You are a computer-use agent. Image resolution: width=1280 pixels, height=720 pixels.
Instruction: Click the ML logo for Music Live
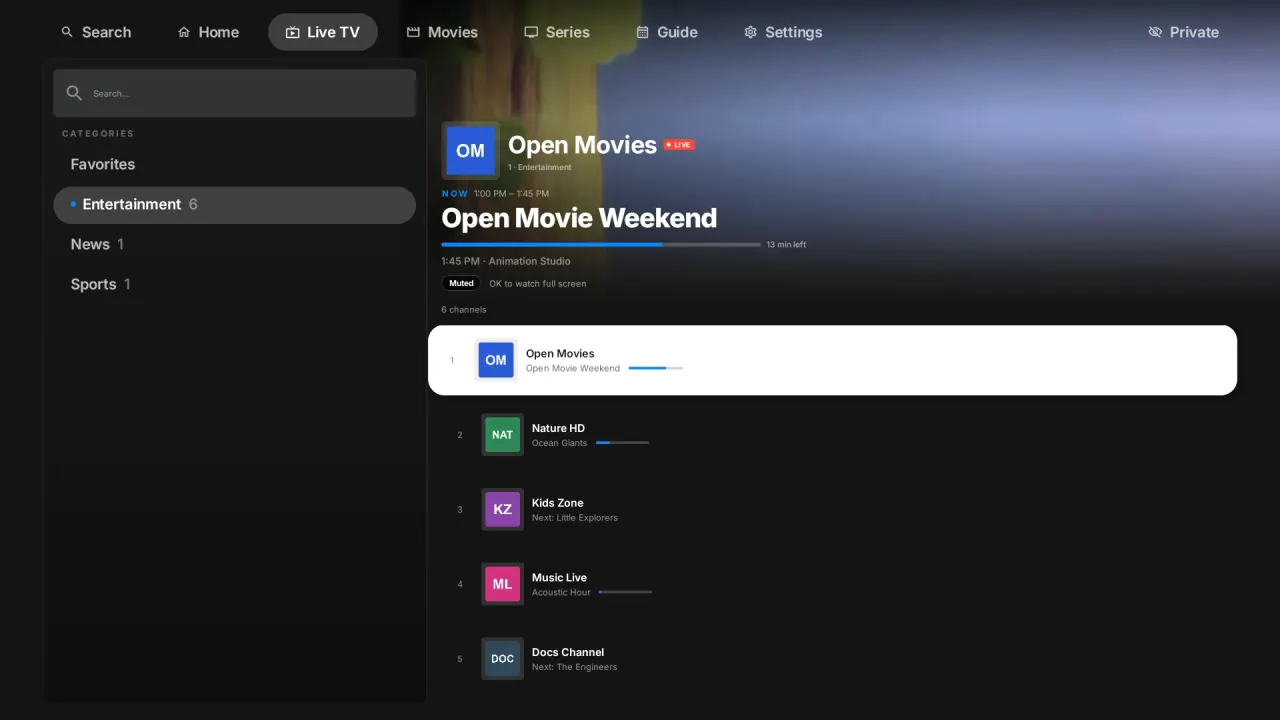tap(502, 584)
